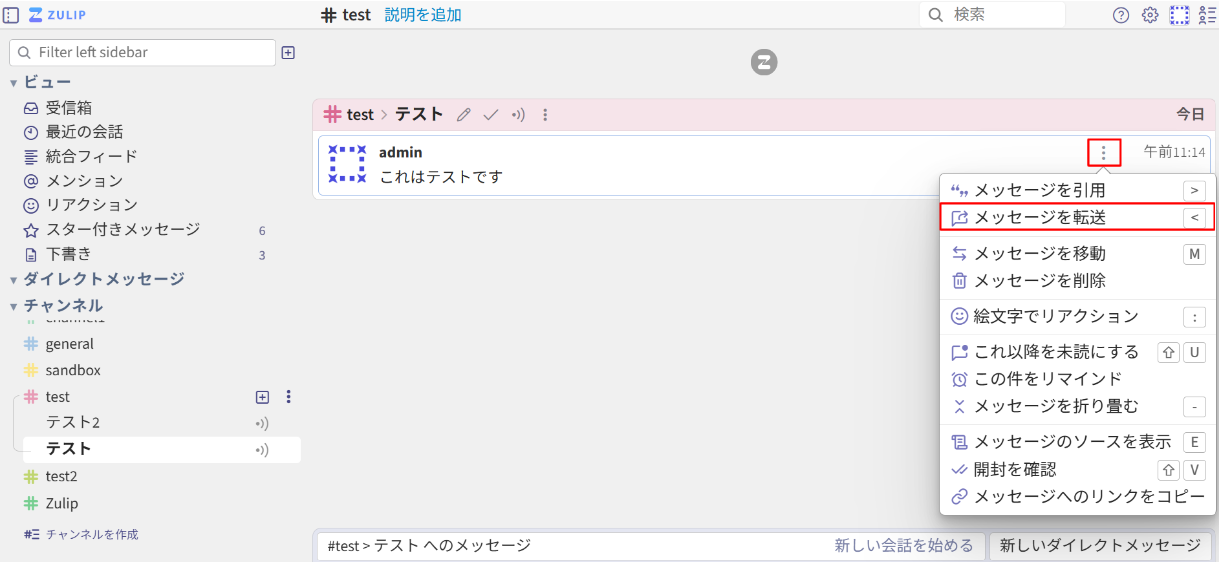Viewport: 1219px width, 562px height.
Task: Choose メッセージを削除 menu item
Action: (1040, 281)
